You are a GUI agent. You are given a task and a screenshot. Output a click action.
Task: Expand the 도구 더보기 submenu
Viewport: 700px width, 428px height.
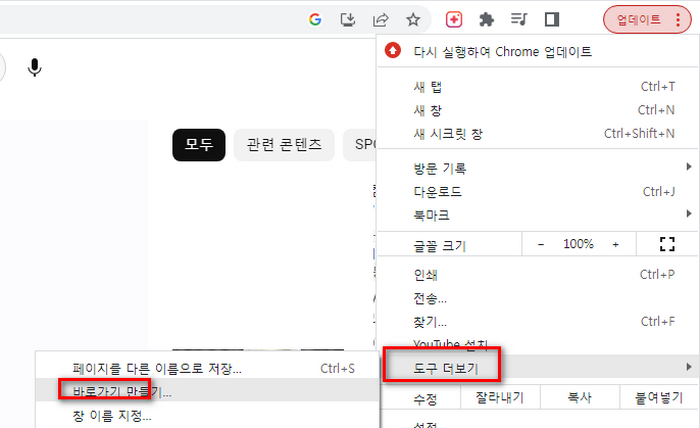coord(538,368)
